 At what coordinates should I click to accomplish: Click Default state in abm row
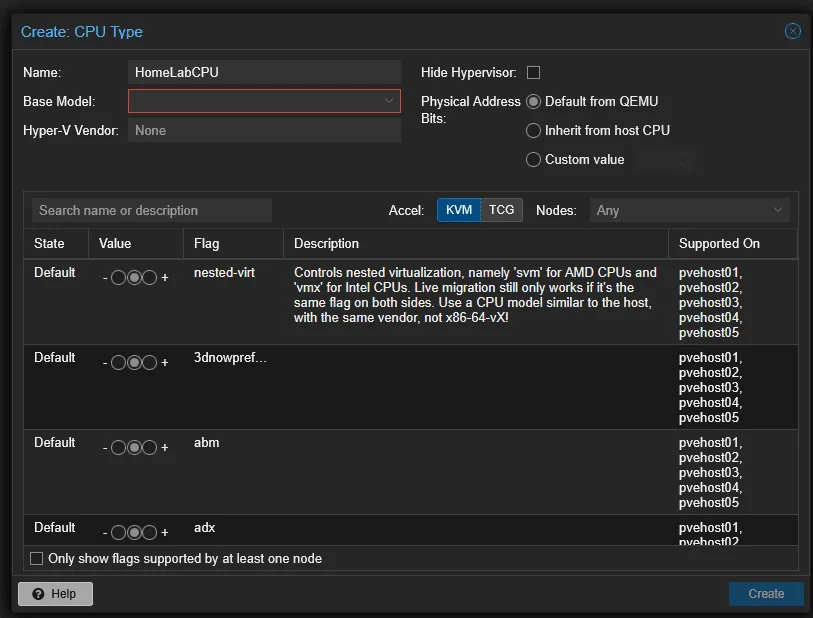pyautogui.click(x=54, y=442)
